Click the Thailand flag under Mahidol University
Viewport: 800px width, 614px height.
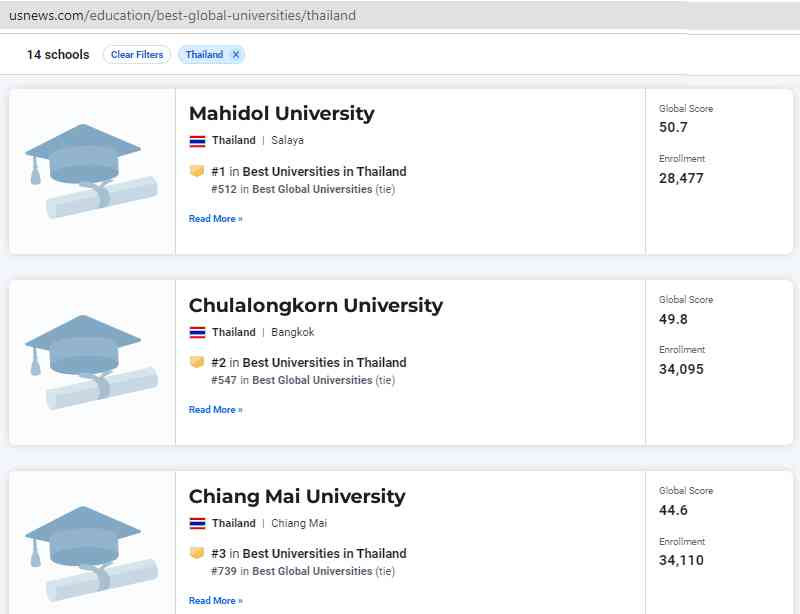click(x=197, y=141)
